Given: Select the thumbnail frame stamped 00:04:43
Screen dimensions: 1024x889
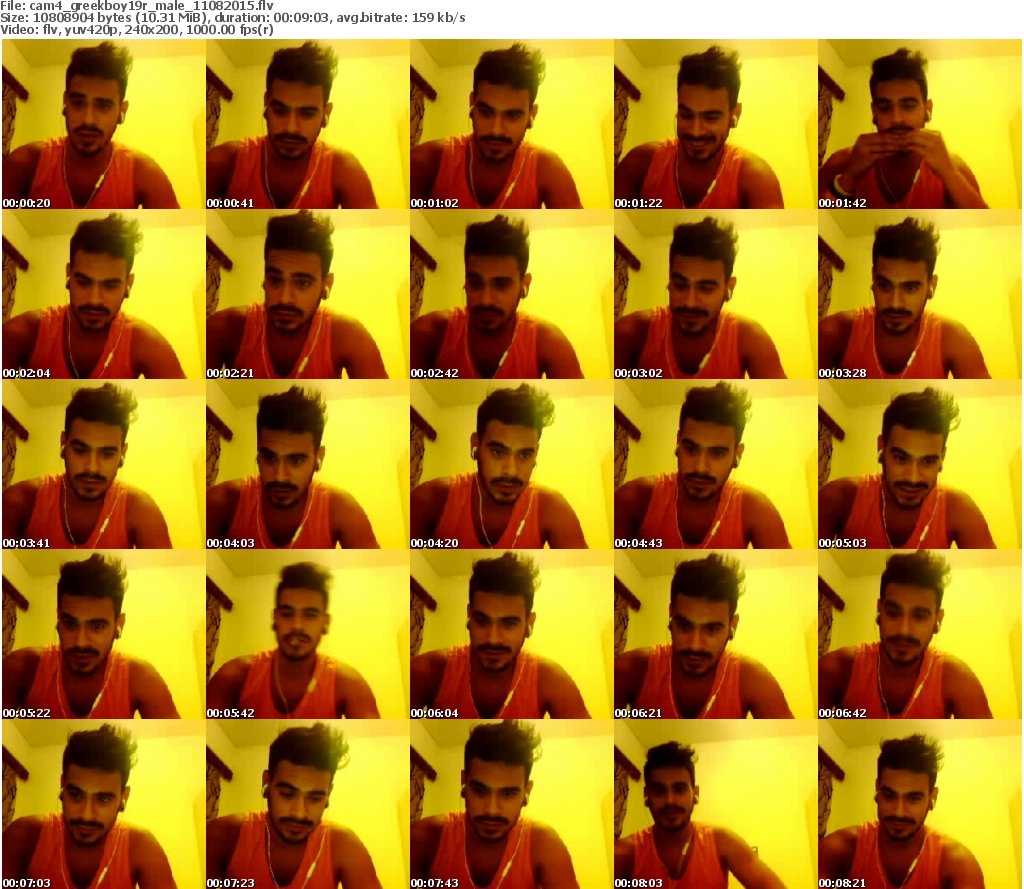Looking at the screenshot, I should point(716,464).
